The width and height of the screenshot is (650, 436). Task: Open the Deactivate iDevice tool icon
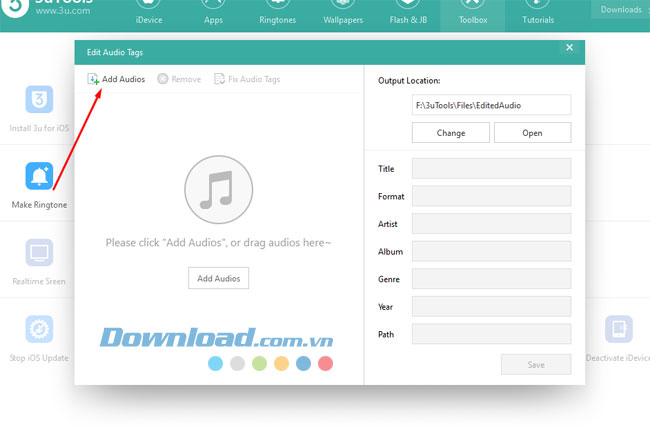(618, 329)
